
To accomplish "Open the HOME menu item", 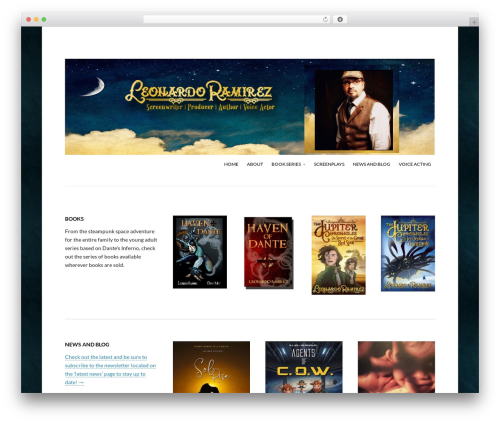I will tap(231, 164).
